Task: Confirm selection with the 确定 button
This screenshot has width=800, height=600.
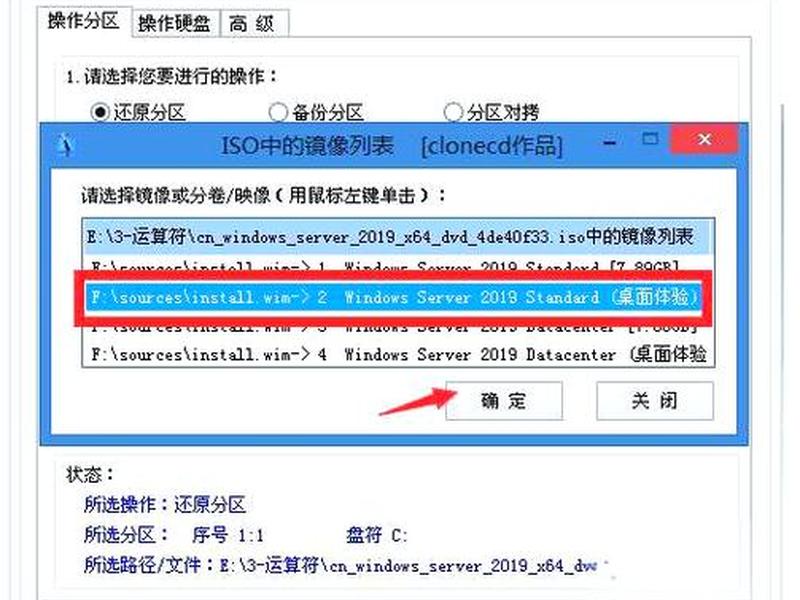Action: (x=504, y=401)
